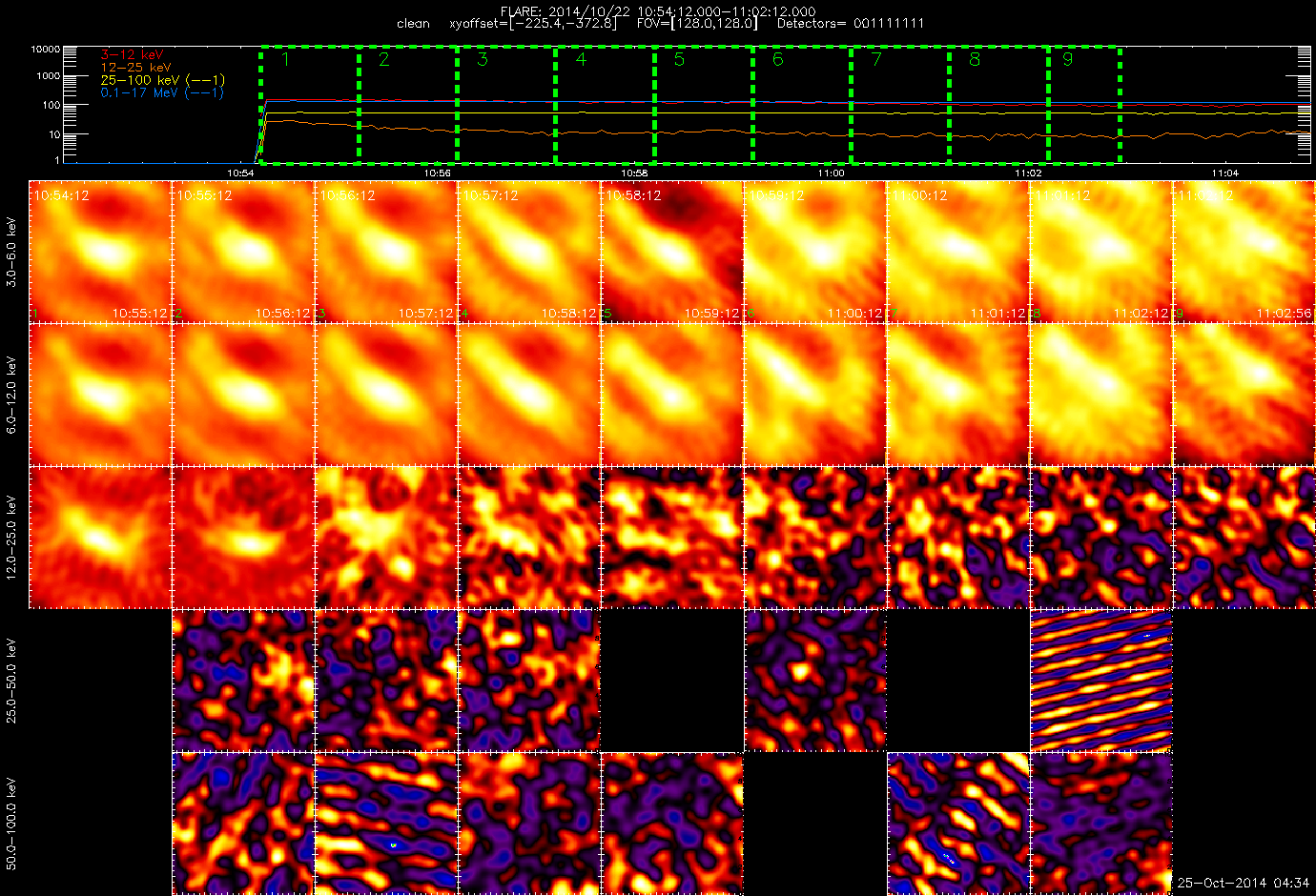
Task: Click interval marker 2 in light curve
Action: (383, 59)
